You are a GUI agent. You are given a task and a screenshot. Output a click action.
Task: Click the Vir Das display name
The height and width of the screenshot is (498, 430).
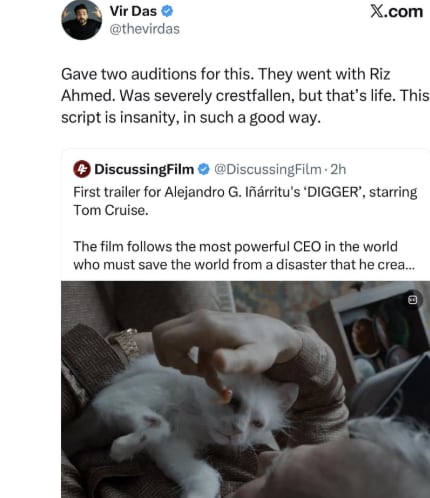133,11
